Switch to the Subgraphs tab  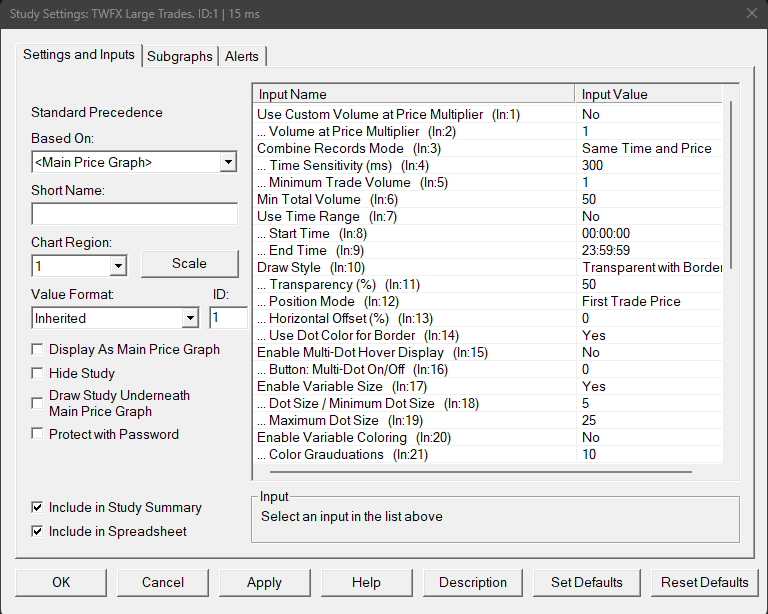pyautogui.click(x=179, y=57)
